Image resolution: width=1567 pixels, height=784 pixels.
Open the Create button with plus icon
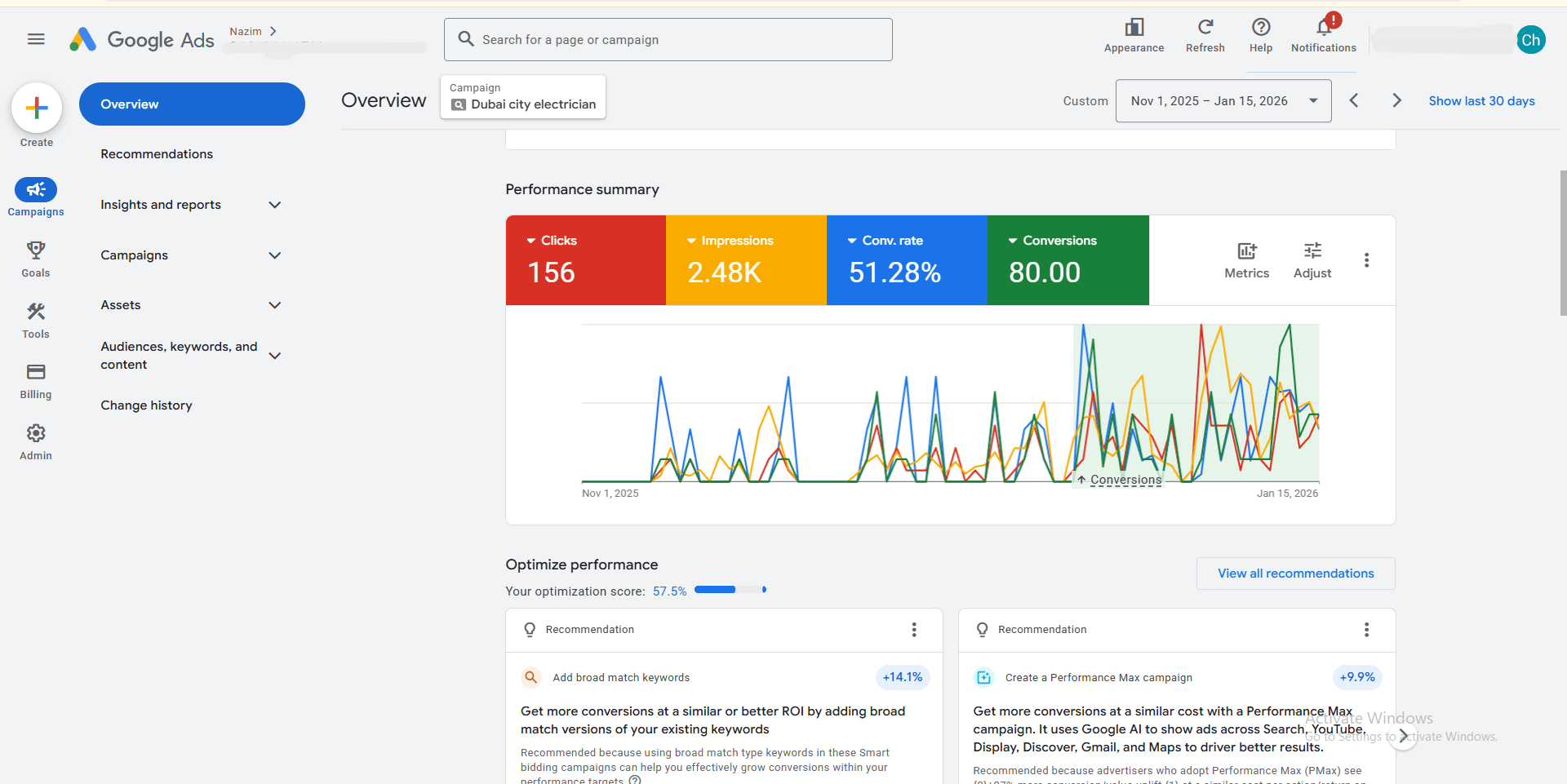click(x=36, y=107)
